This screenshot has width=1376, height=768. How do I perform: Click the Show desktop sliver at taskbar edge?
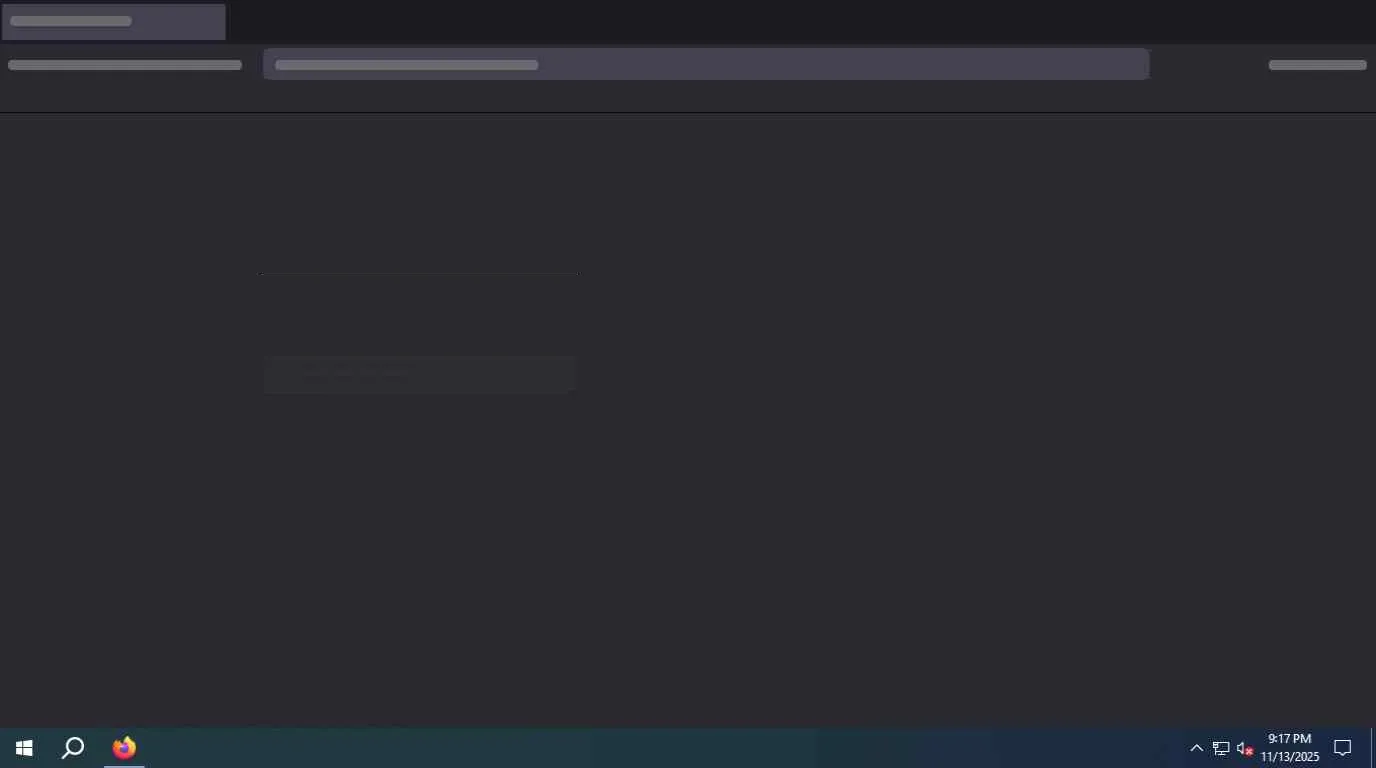click(1373, 748)
